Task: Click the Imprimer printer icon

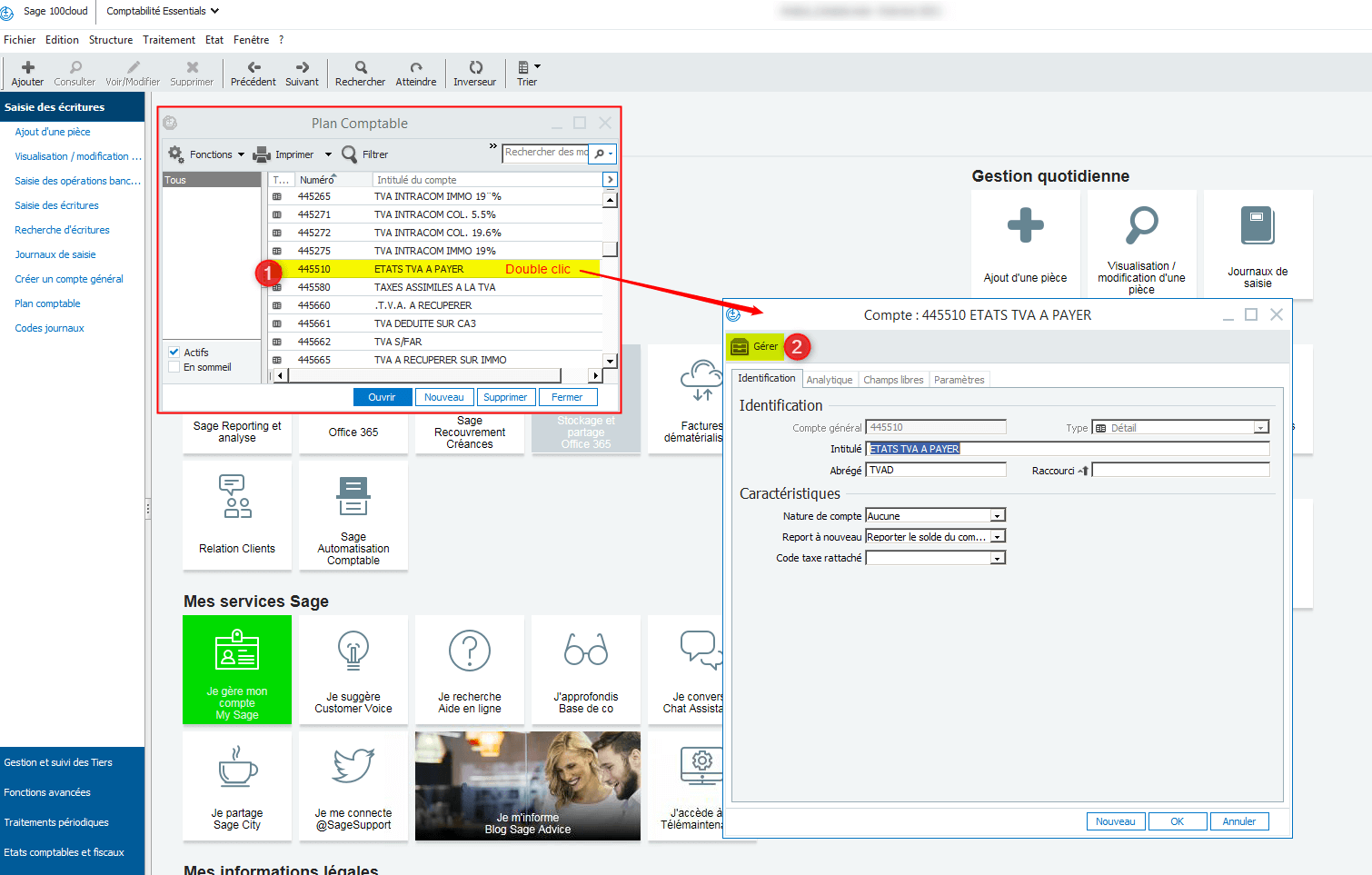Action: point(263,154)
